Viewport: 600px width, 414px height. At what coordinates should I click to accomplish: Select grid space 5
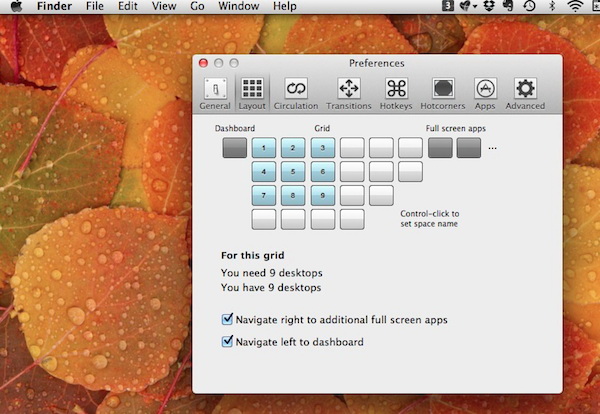293,171
